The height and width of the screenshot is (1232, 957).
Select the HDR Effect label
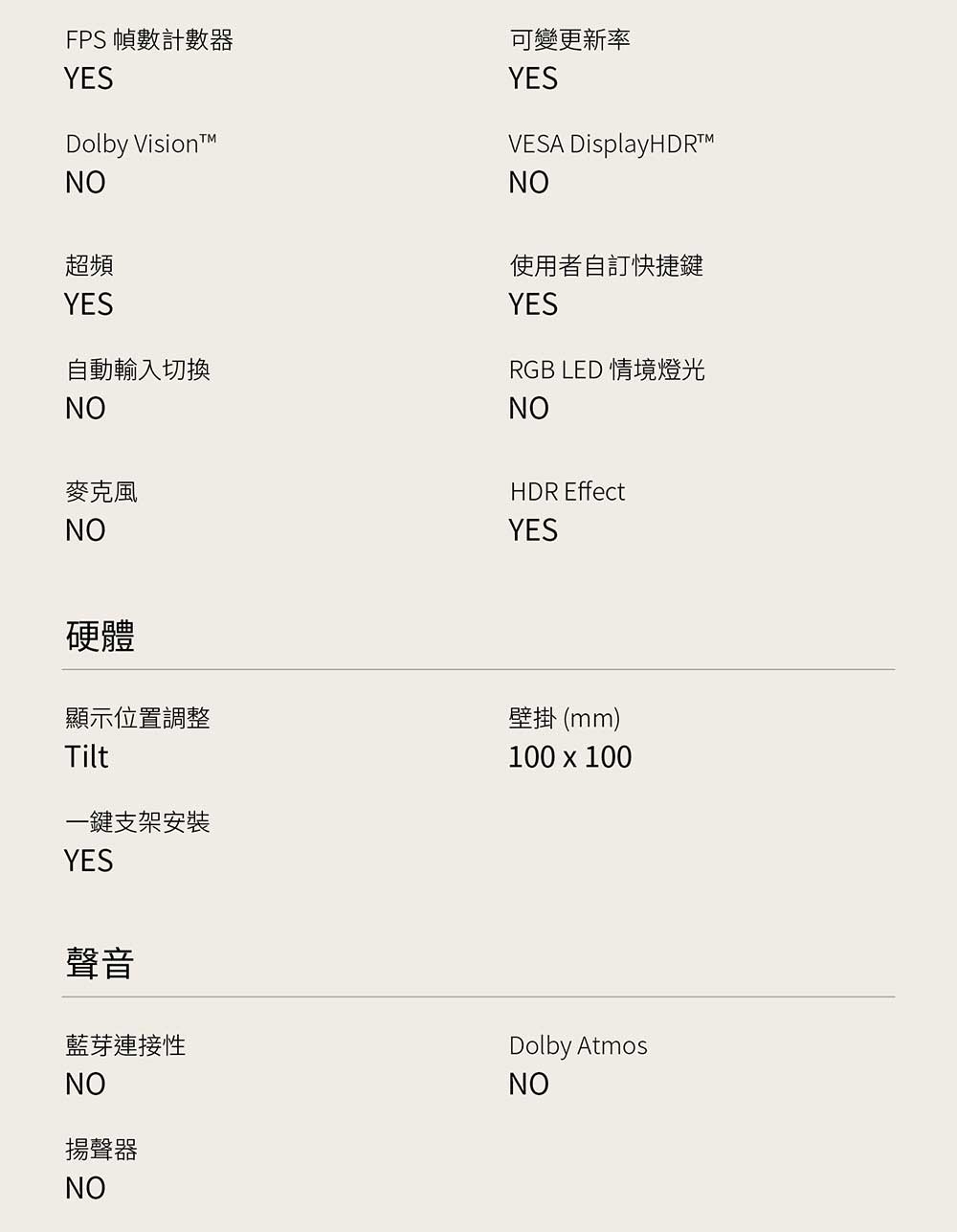[x=567, y=492]
